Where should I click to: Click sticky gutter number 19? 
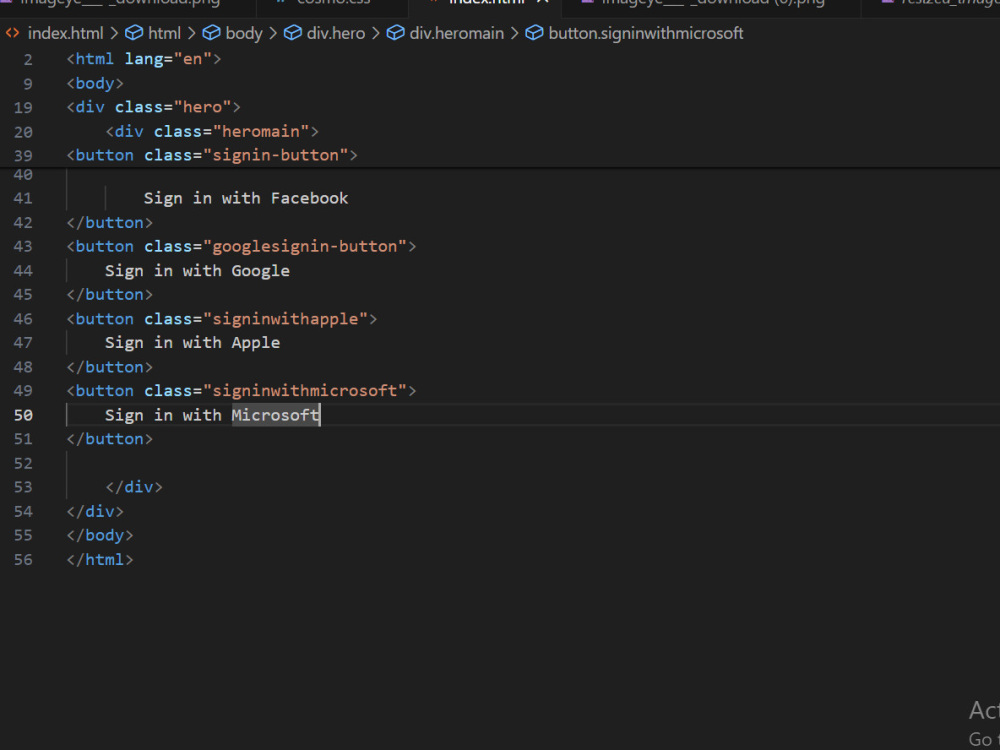click(x=23, y=107)
